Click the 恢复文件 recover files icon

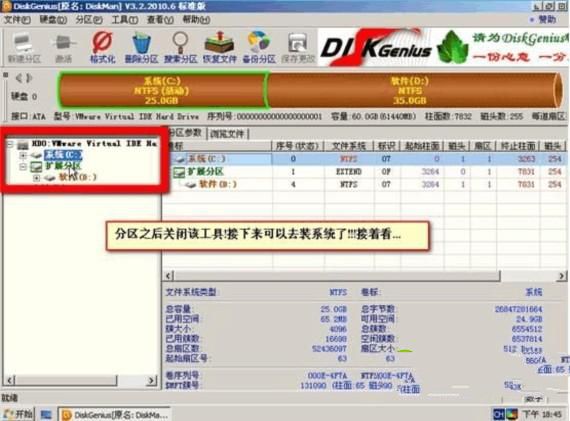point(219,47)
